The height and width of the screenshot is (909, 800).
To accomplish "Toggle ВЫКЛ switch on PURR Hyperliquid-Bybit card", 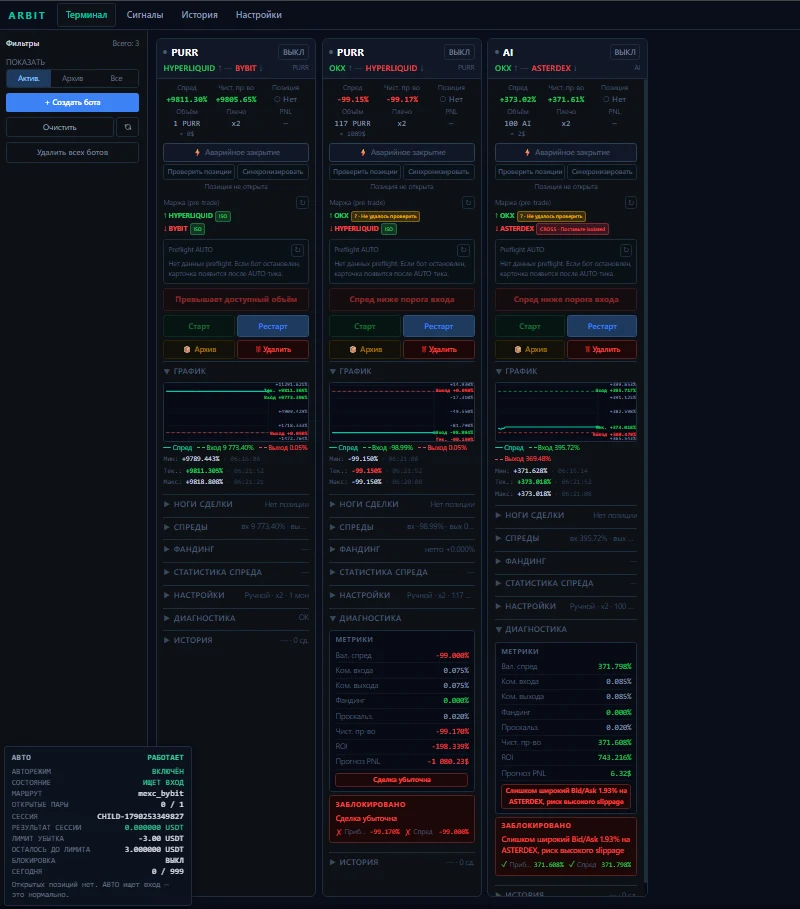I will click(x=293, y=52).
